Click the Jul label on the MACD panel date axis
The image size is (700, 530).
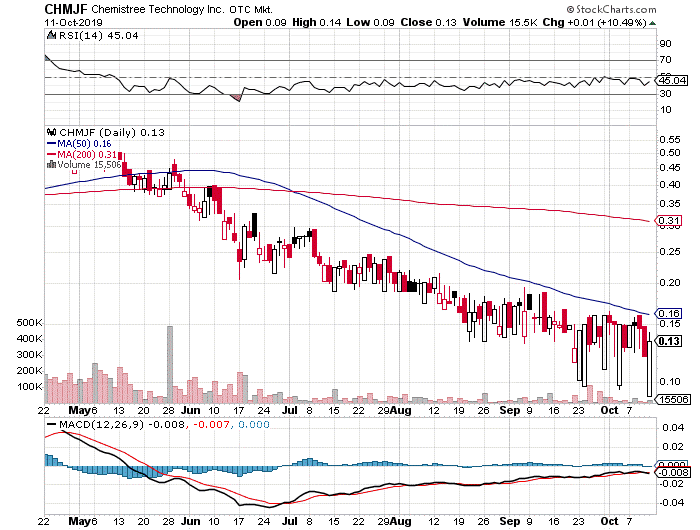290,522
